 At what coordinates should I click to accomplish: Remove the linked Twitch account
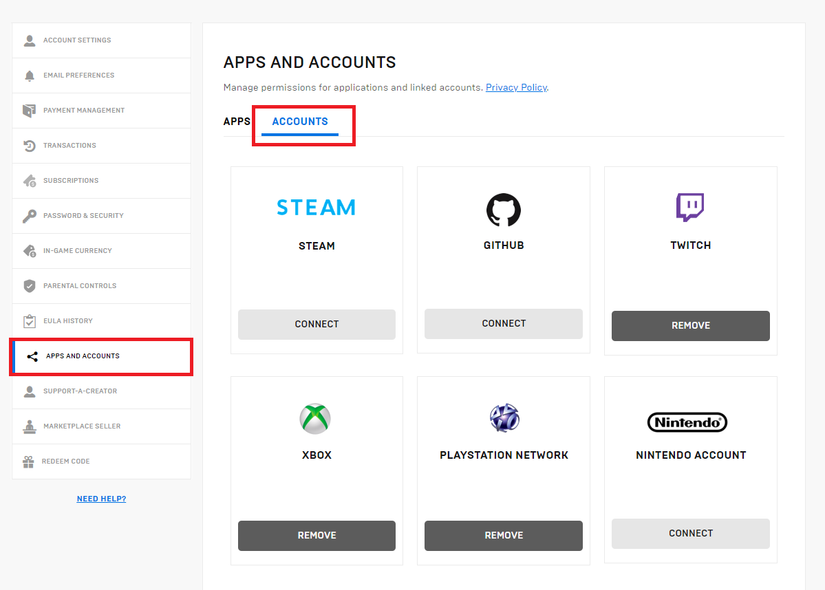click(x=690, y=326)
